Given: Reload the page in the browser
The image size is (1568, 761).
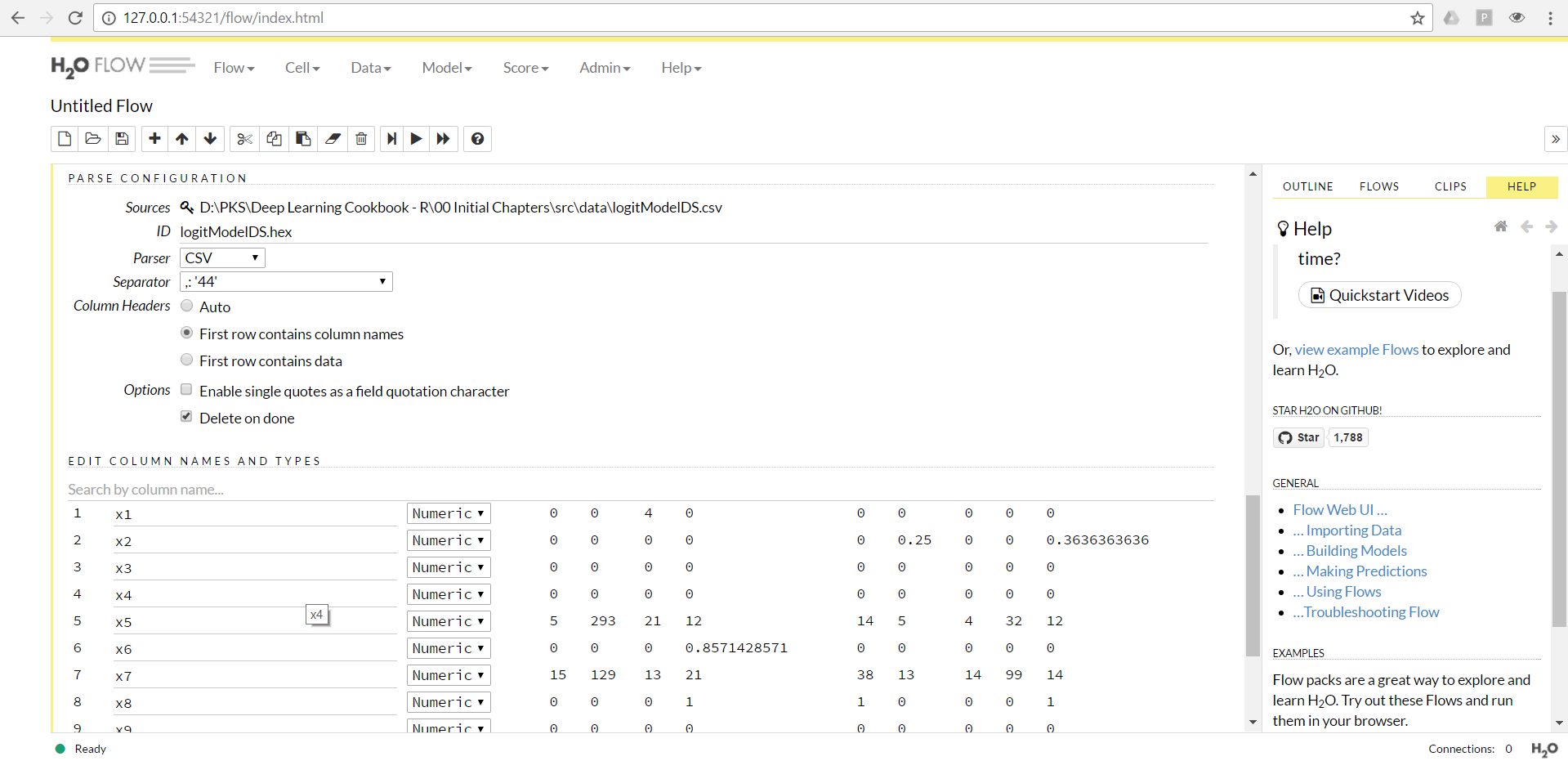Looking at the screenshot, I should [75, 17].
